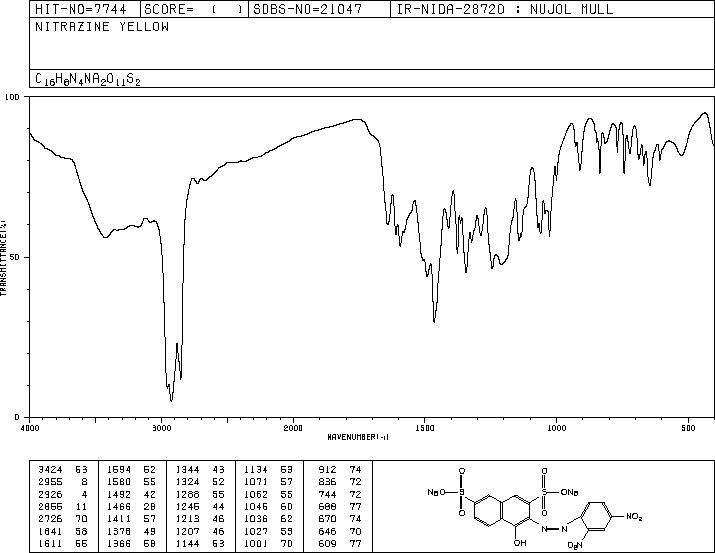The width and height of the screenshot is (715, 553).
Task: Click the NO2 group in structure diagram
Action: pos(634,517)
